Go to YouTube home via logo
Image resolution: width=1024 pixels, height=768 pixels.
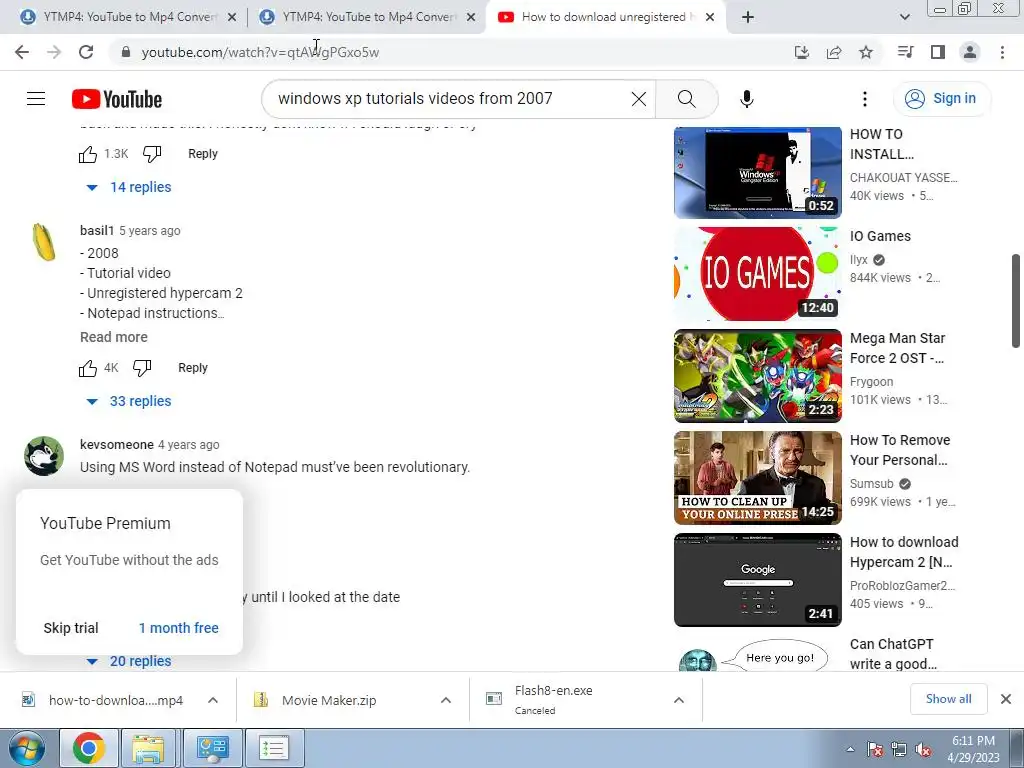point(117,99)
